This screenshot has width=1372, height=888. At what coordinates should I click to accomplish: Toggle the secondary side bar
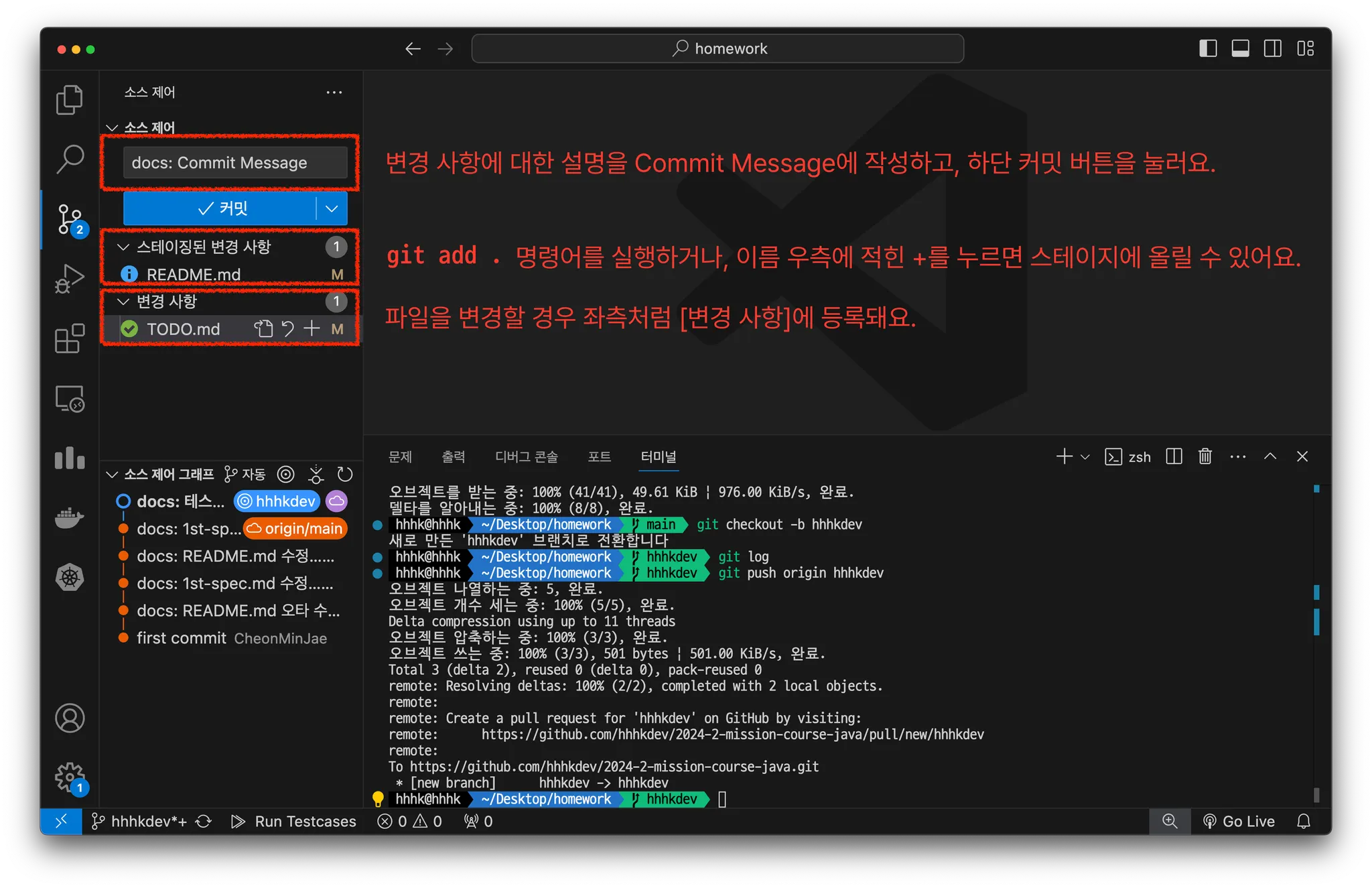tap(1272, 48)
